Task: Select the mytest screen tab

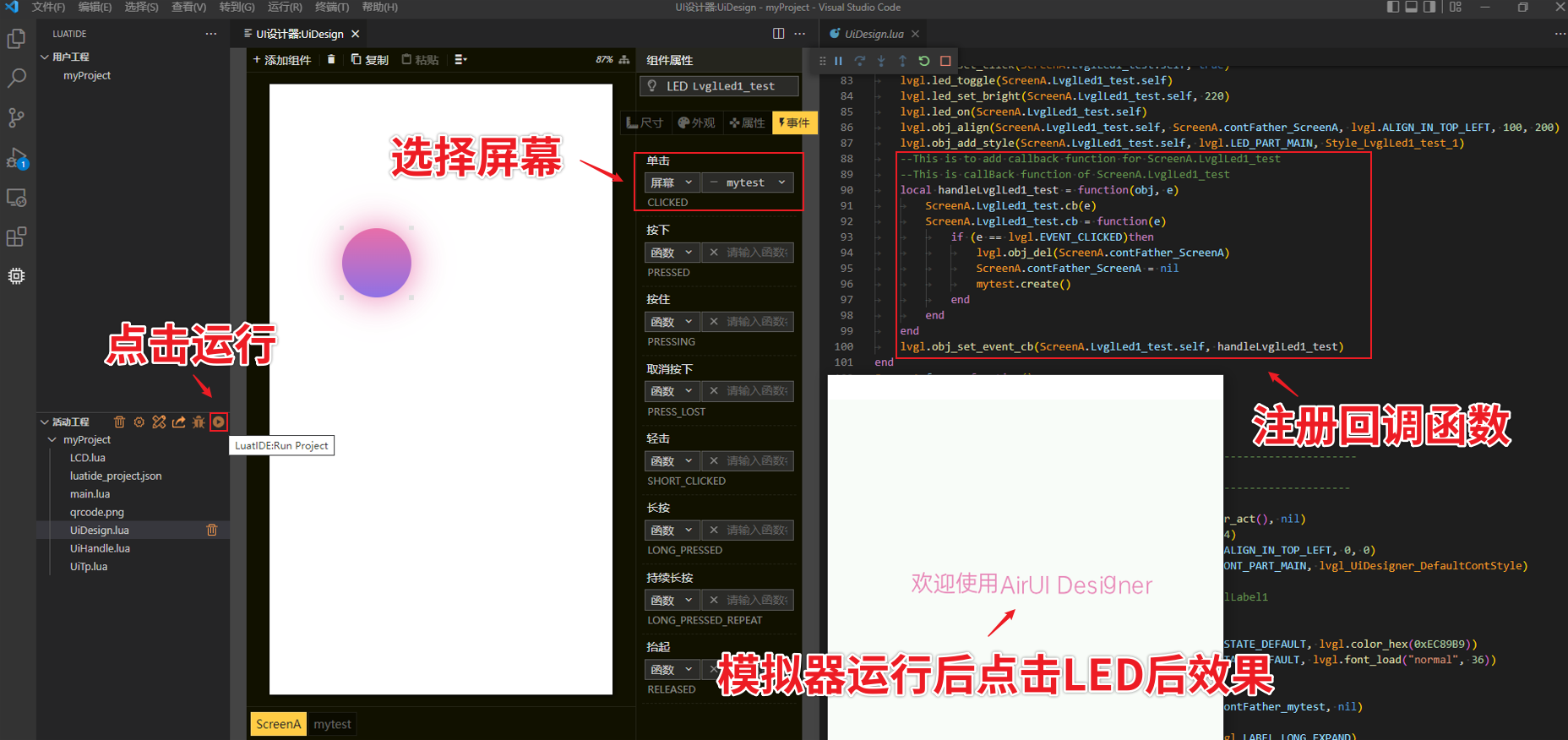Action: pos(332,724)
